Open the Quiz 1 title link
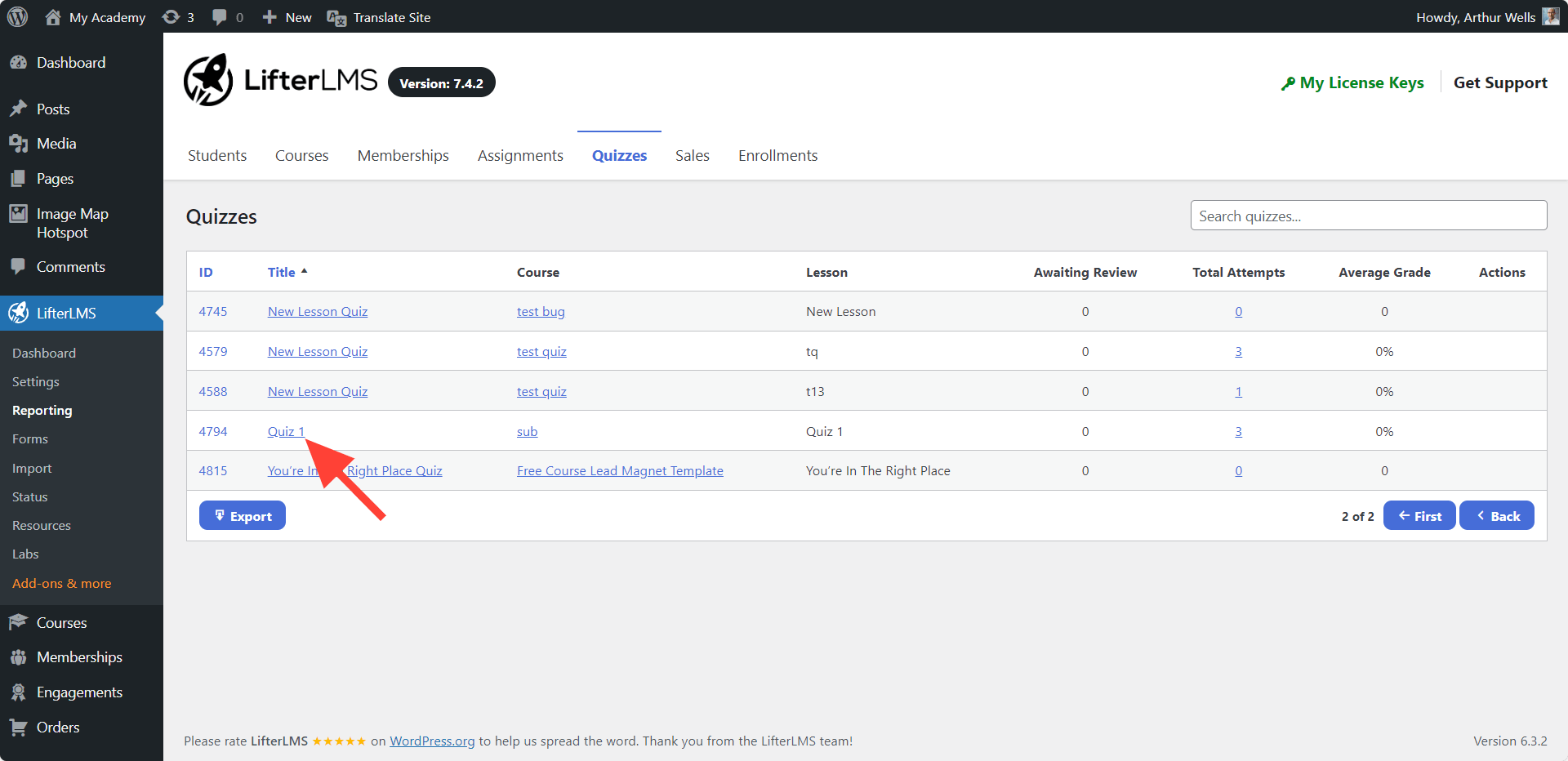This screenshot has width=1568, height=761. point(286,431)
